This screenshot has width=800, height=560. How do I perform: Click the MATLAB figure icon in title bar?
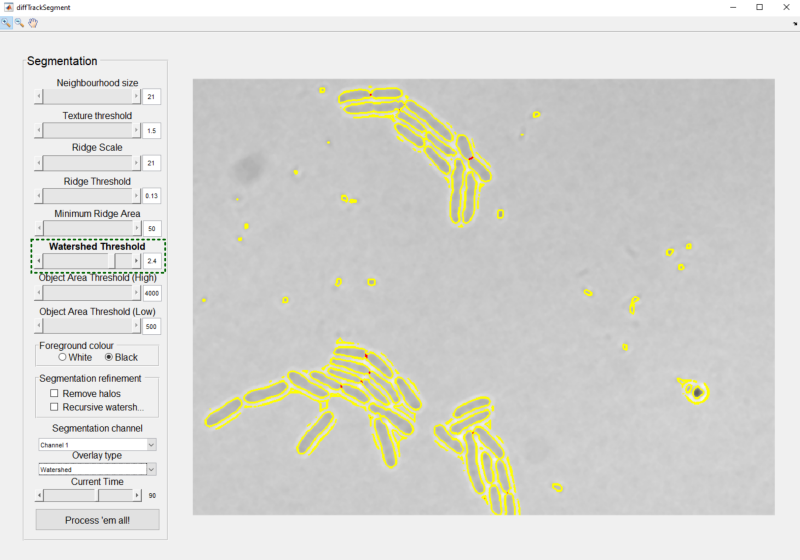click(x=8, y=7)
